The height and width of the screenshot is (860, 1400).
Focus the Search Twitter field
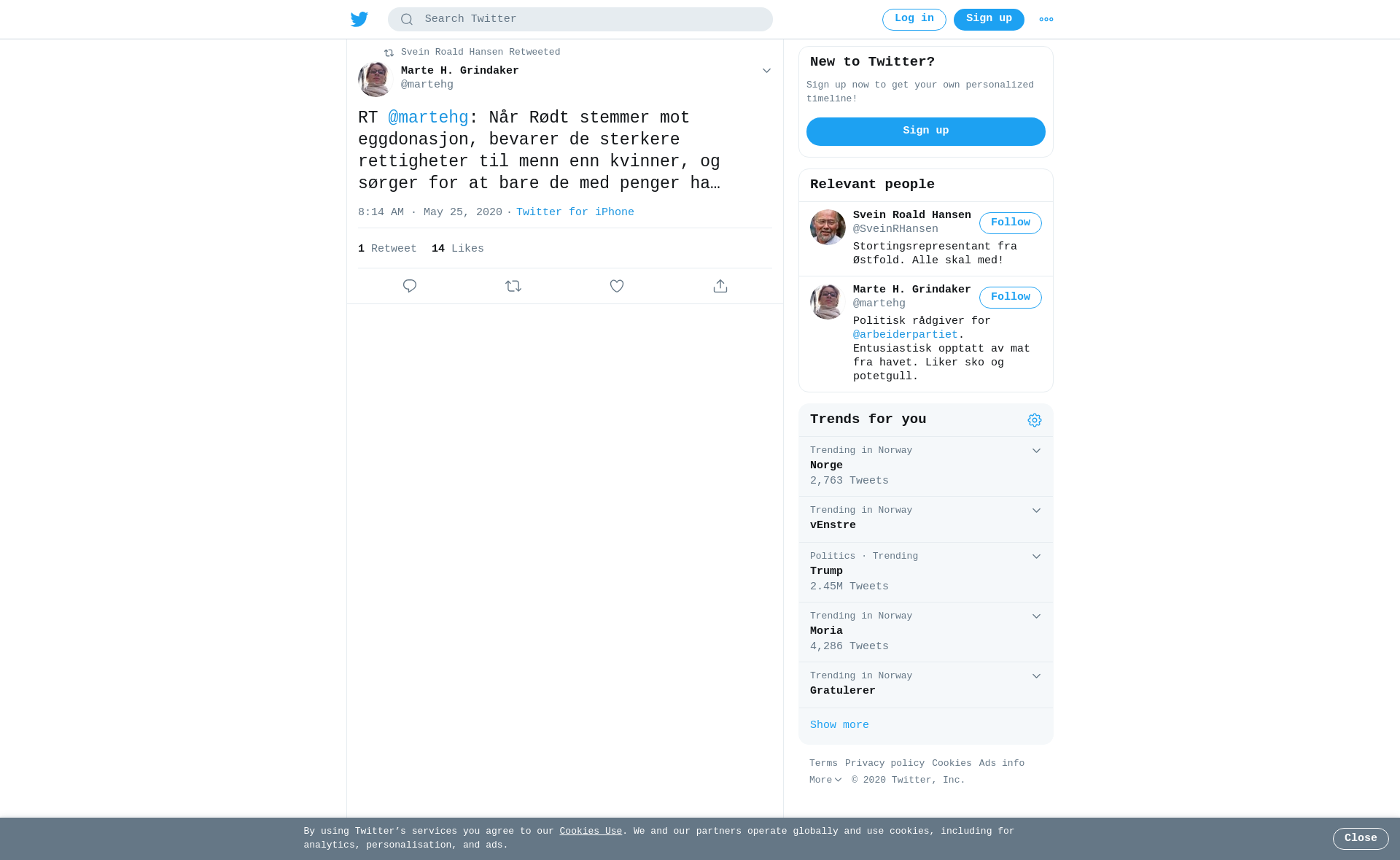tap(580, 20)
